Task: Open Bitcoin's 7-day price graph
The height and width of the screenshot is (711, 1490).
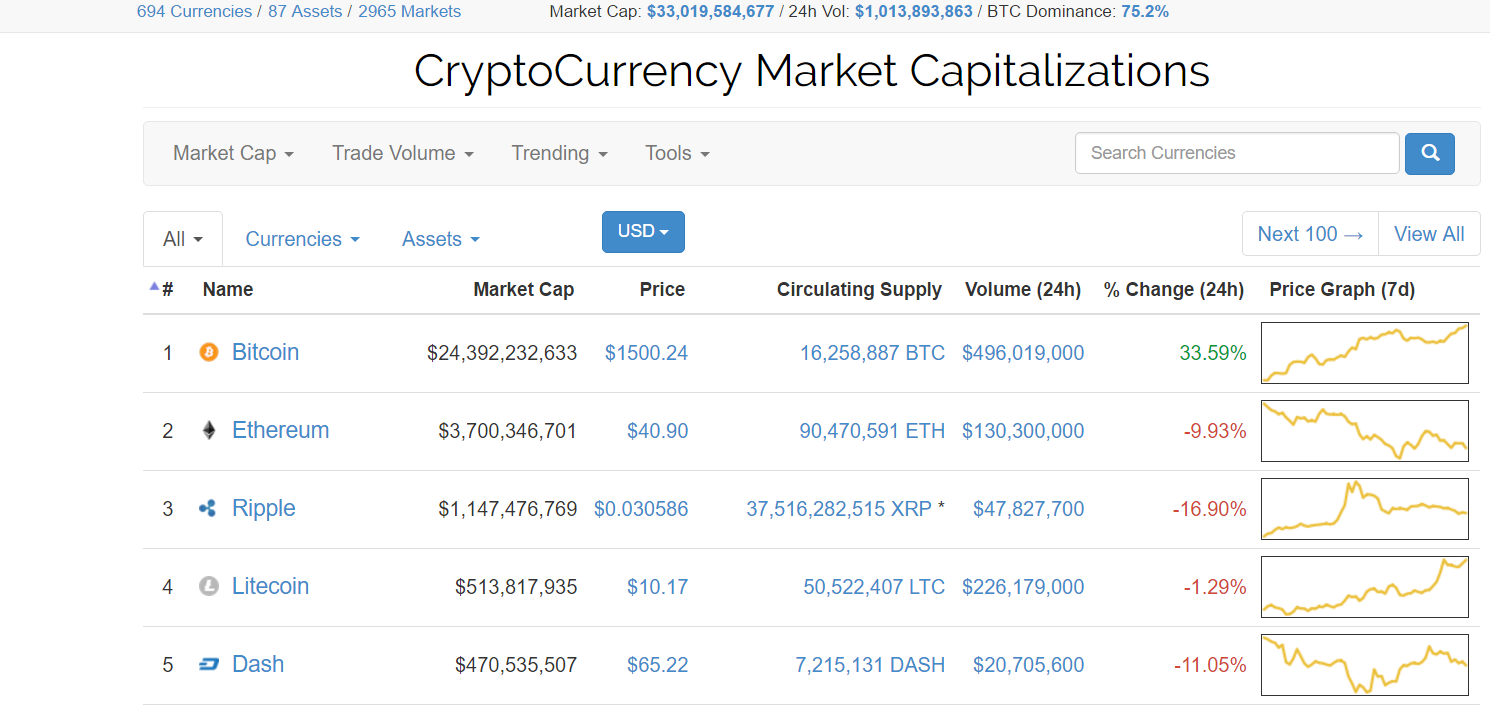Action: (1364, 352)
